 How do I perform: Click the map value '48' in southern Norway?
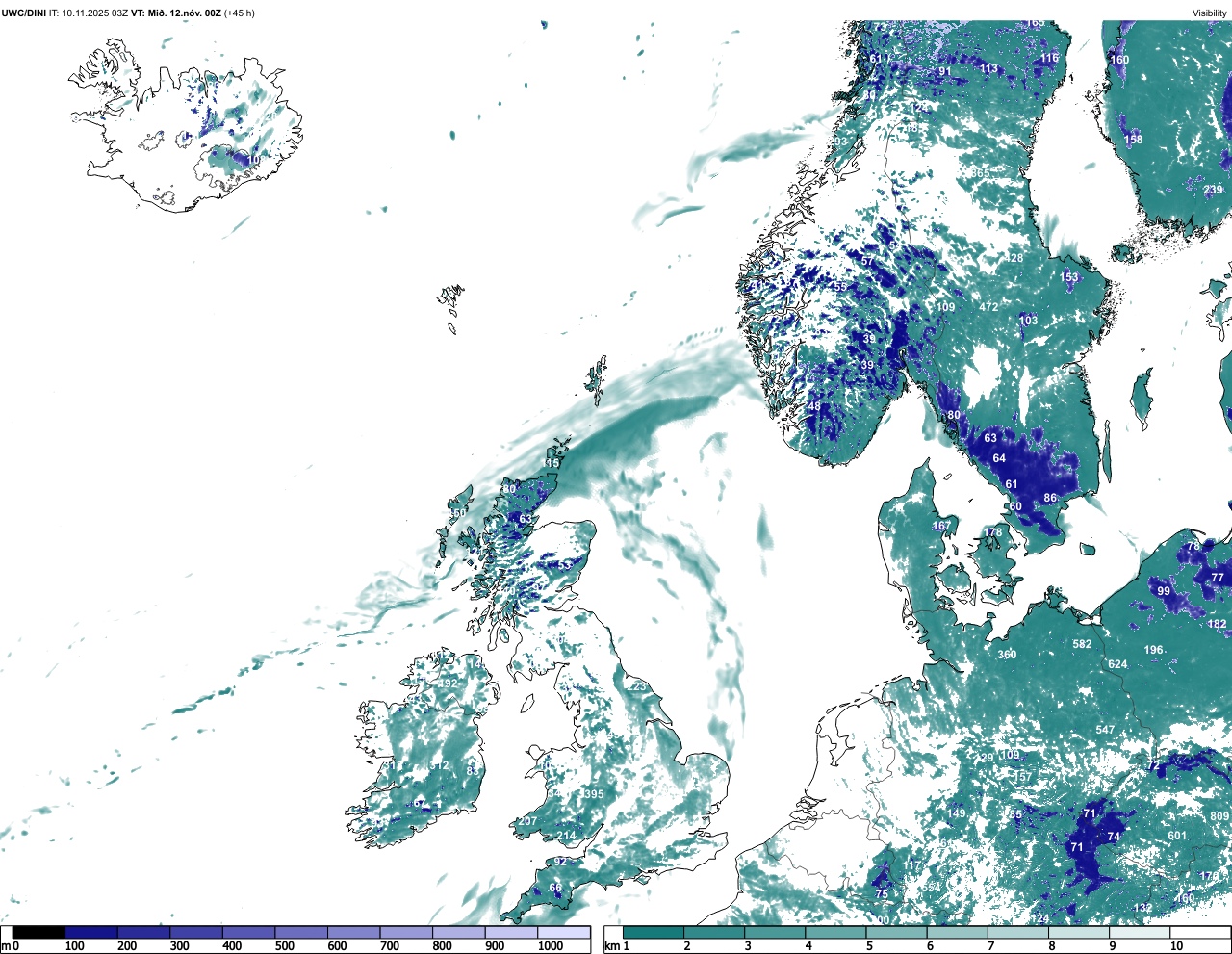tap(814, 407)
